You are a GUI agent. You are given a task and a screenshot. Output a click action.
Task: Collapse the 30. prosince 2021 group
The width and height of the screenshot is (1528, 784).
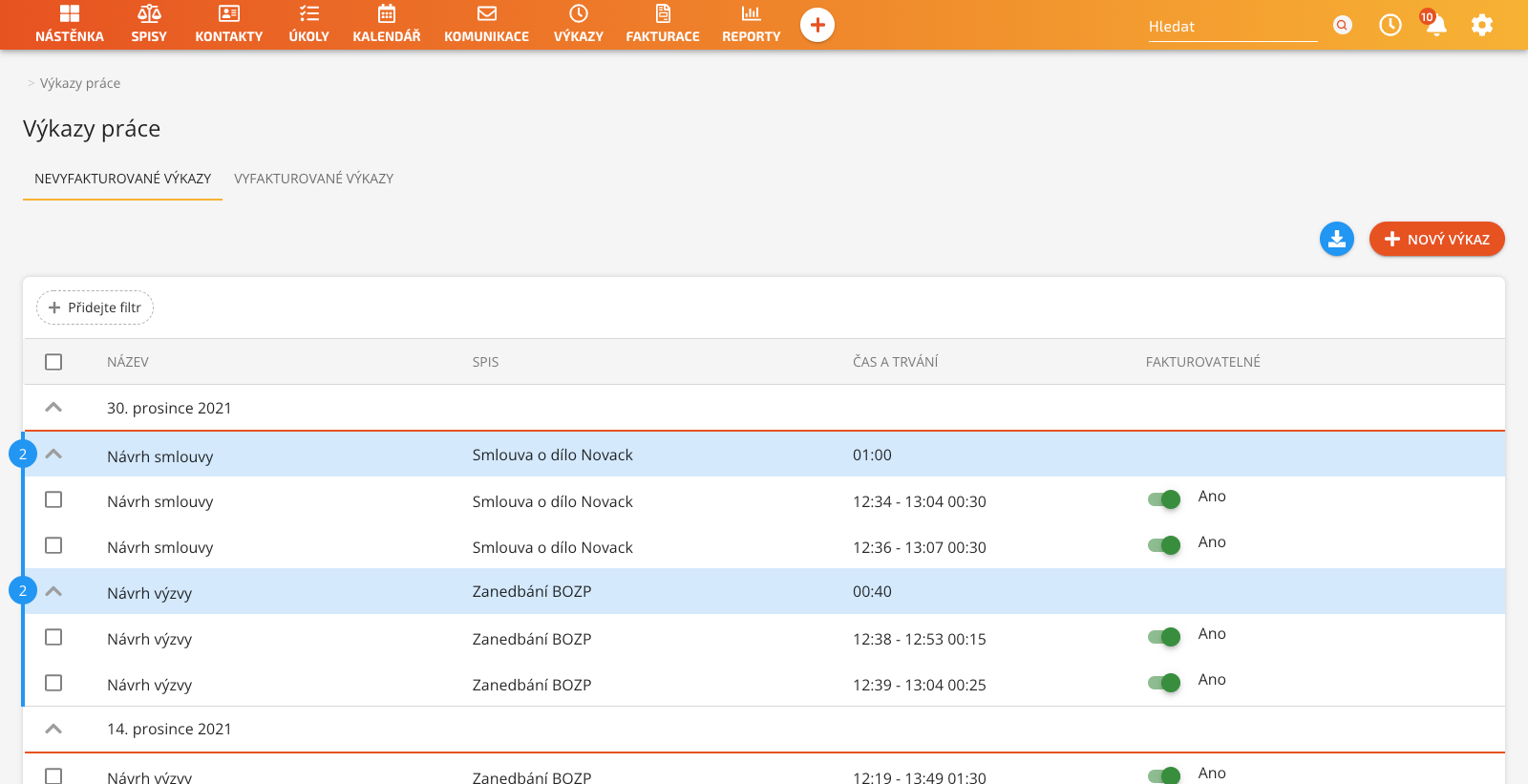point(53,408)
